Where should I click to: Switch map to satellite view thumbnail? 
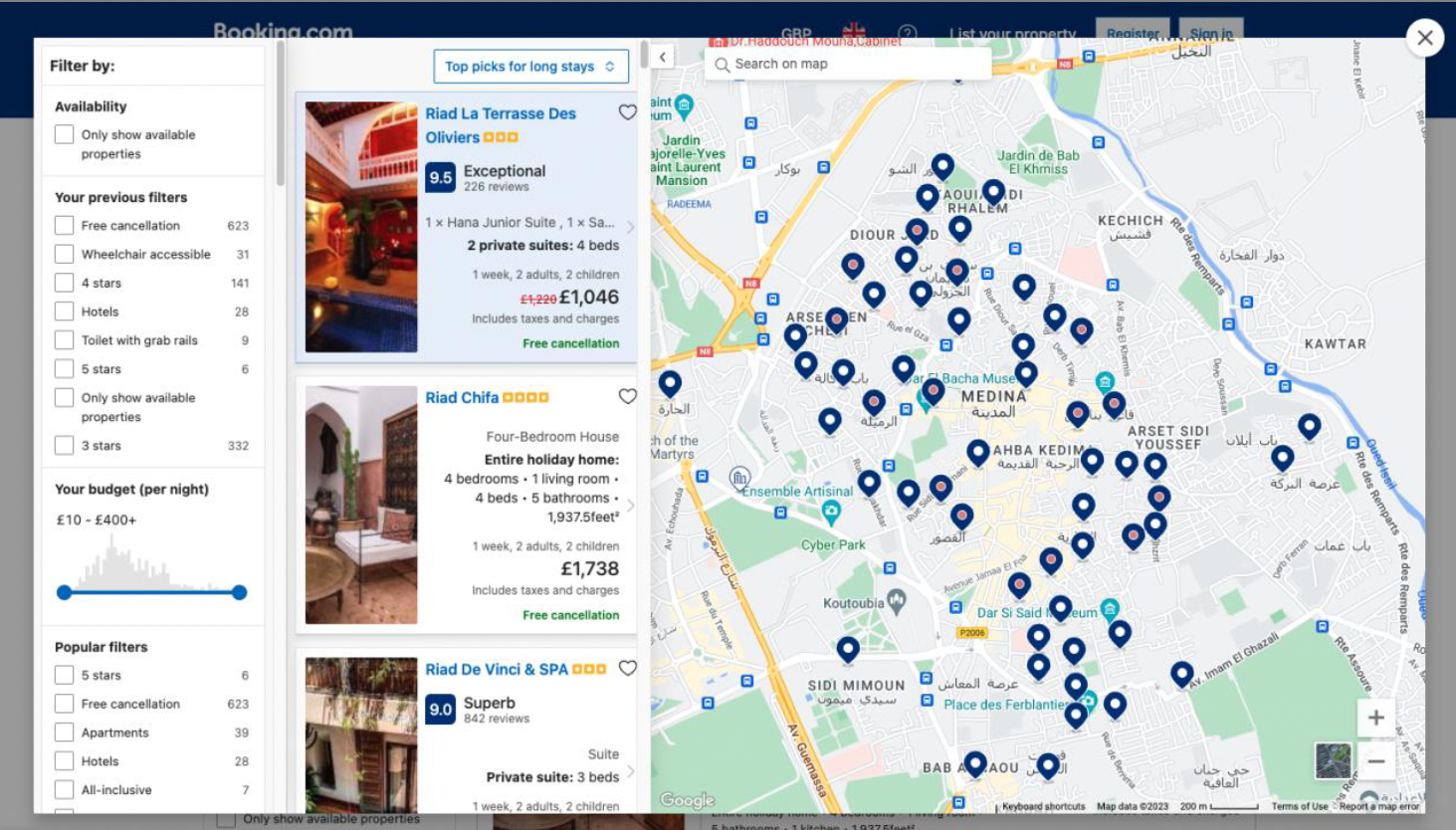(x=1334, y=761)
